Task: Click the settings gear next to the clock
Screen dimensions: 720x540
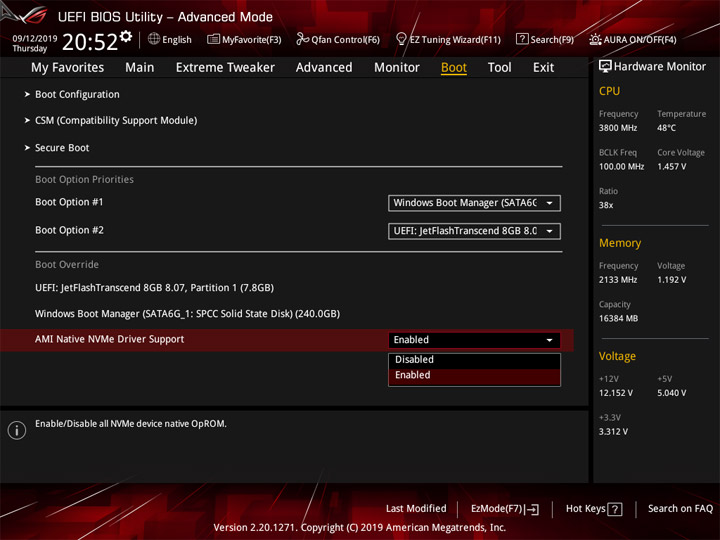Action: (126, 36)
